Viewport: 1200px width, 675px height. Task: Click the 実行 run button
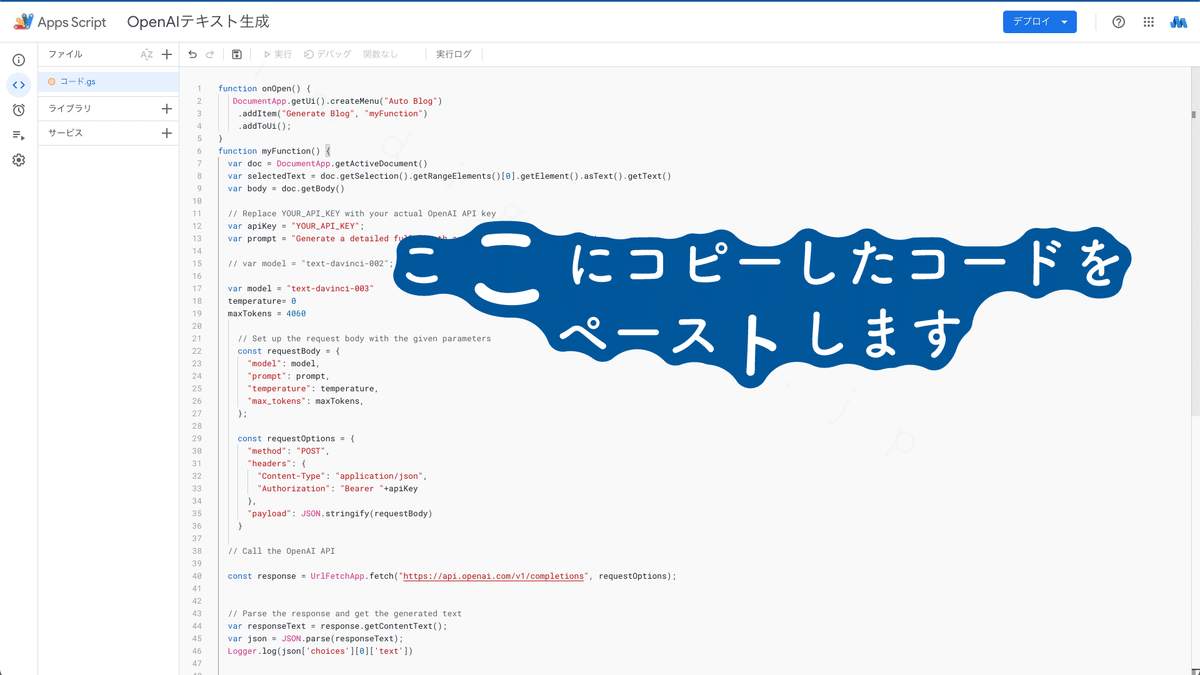(278, 55)
